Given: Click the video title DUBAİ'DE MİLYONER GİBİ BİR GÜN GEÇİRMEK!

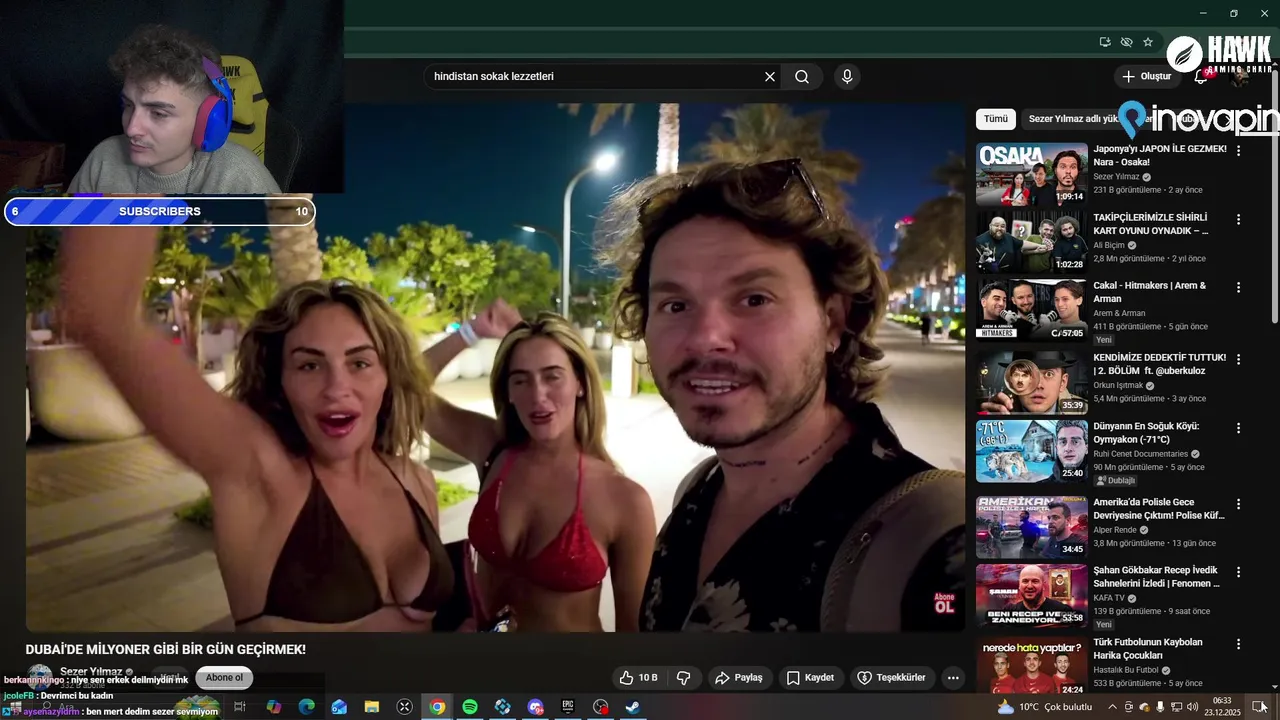Looking at the screenshot, I should (166, 650).
